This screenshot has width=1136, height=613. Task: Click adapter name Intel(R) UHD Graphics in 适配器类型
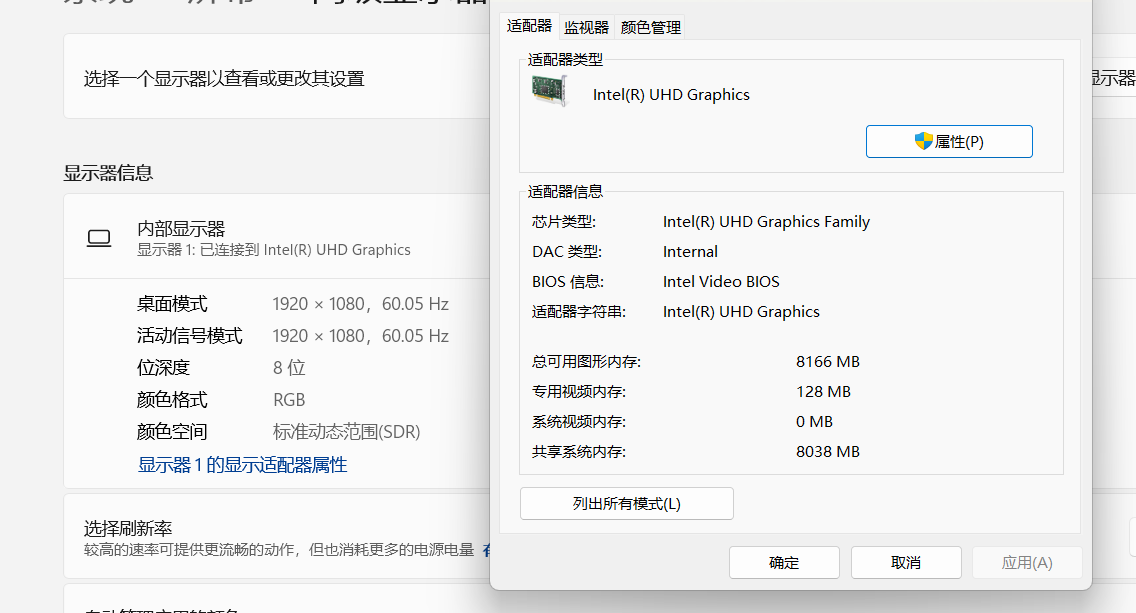671,95
